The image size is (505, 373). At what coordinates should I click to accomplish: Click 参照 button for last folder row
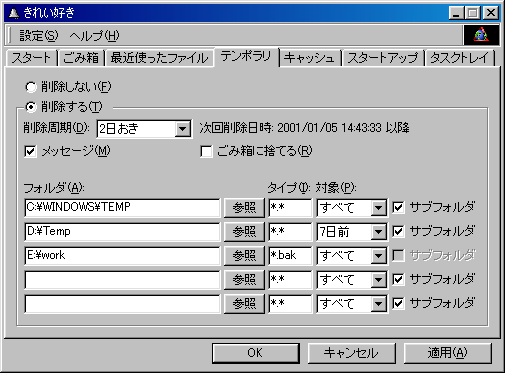pos(244,304)
